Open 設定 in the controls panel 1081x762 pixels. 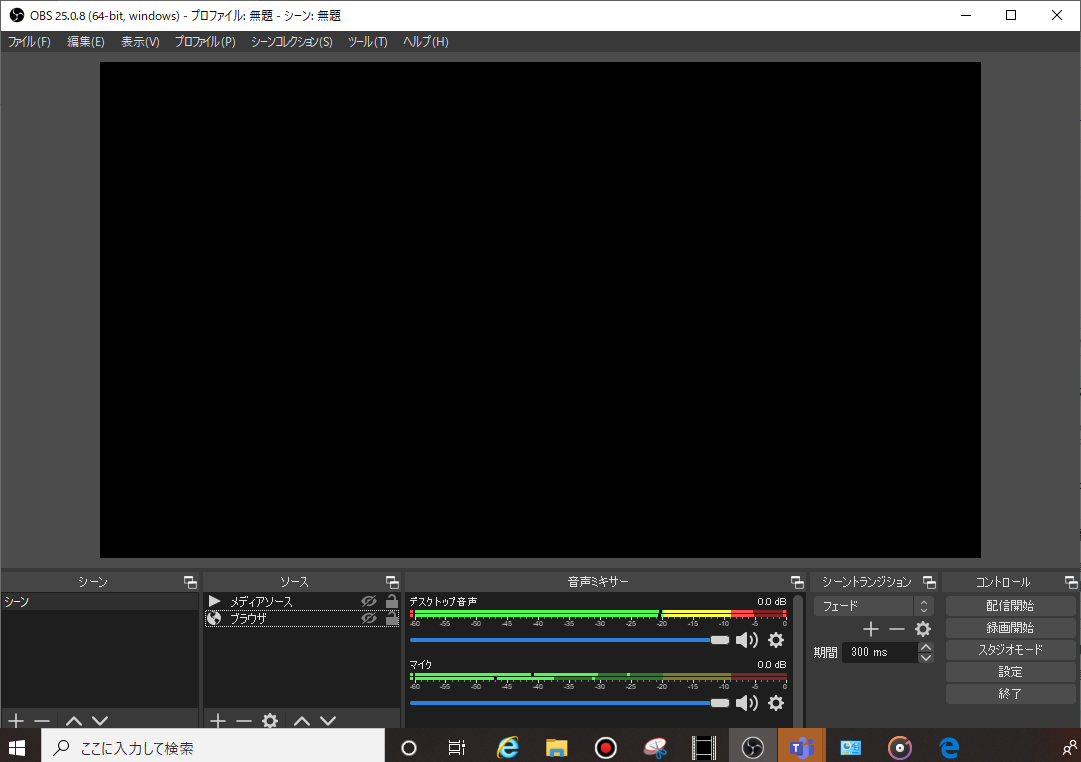(x=1010, y=672)
